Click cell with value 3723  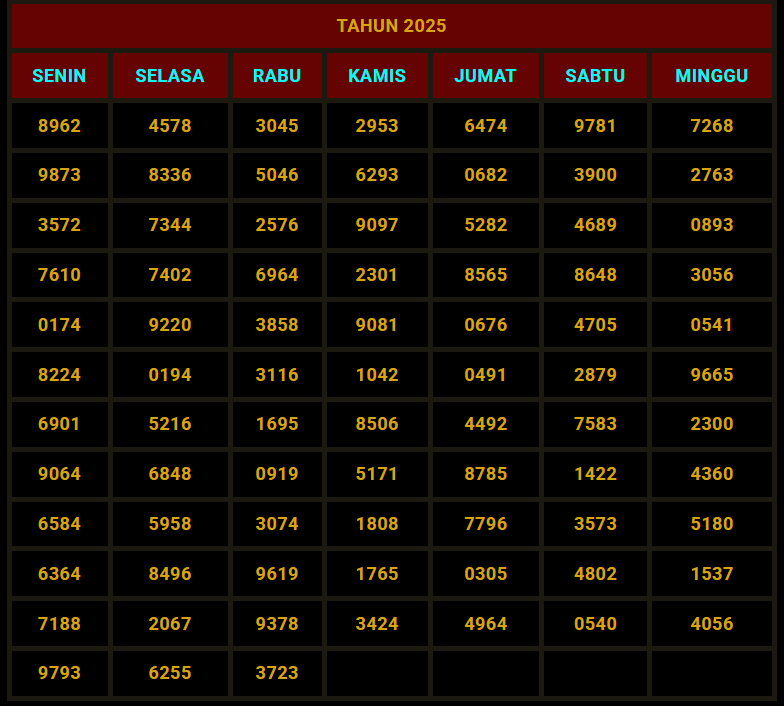[x=277, y=673]
